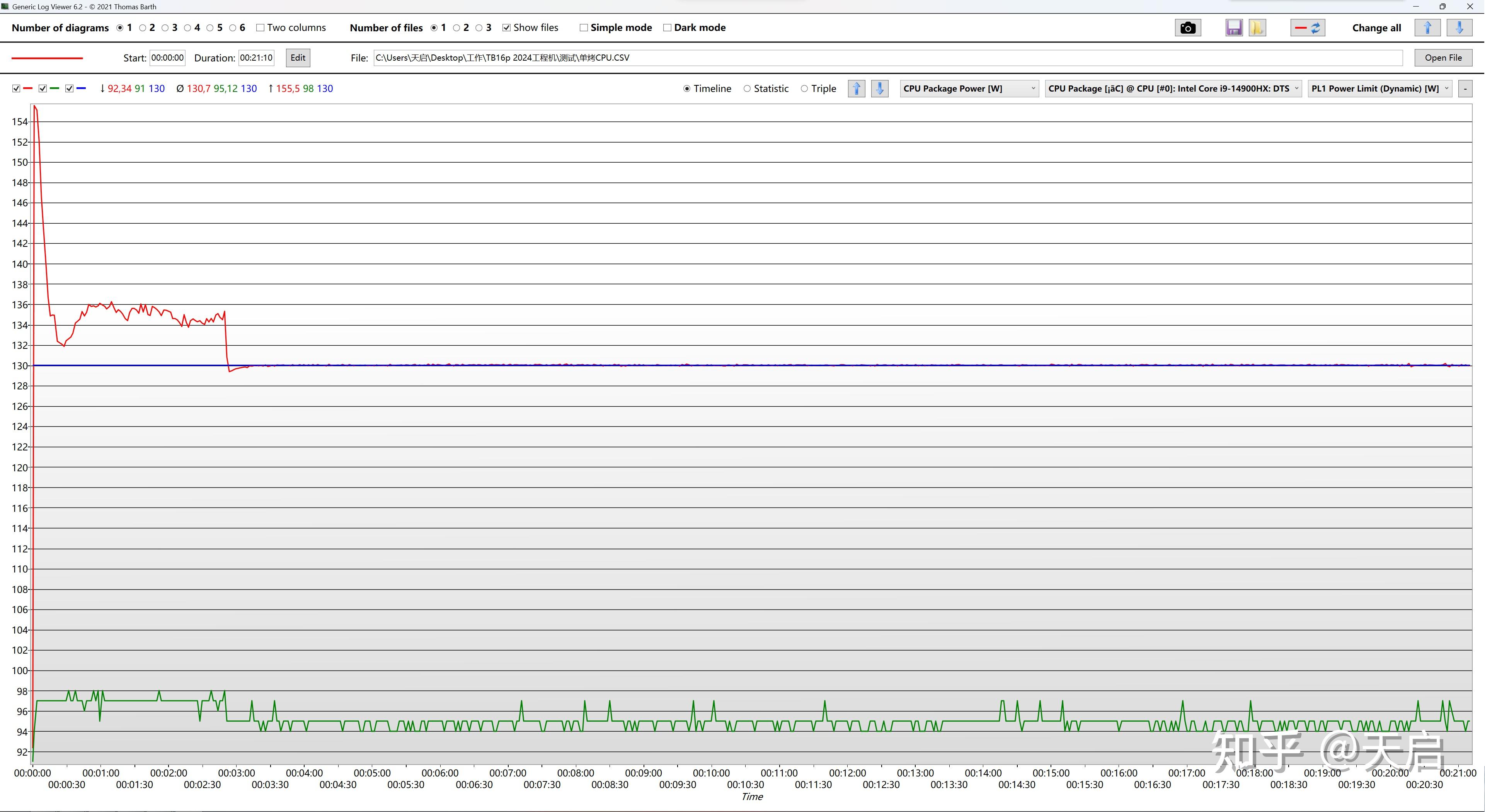This screenshot has height=812, width=1485.
Task: Click the Duration input field
Action: pyautogui.click(x=256, y=58)
